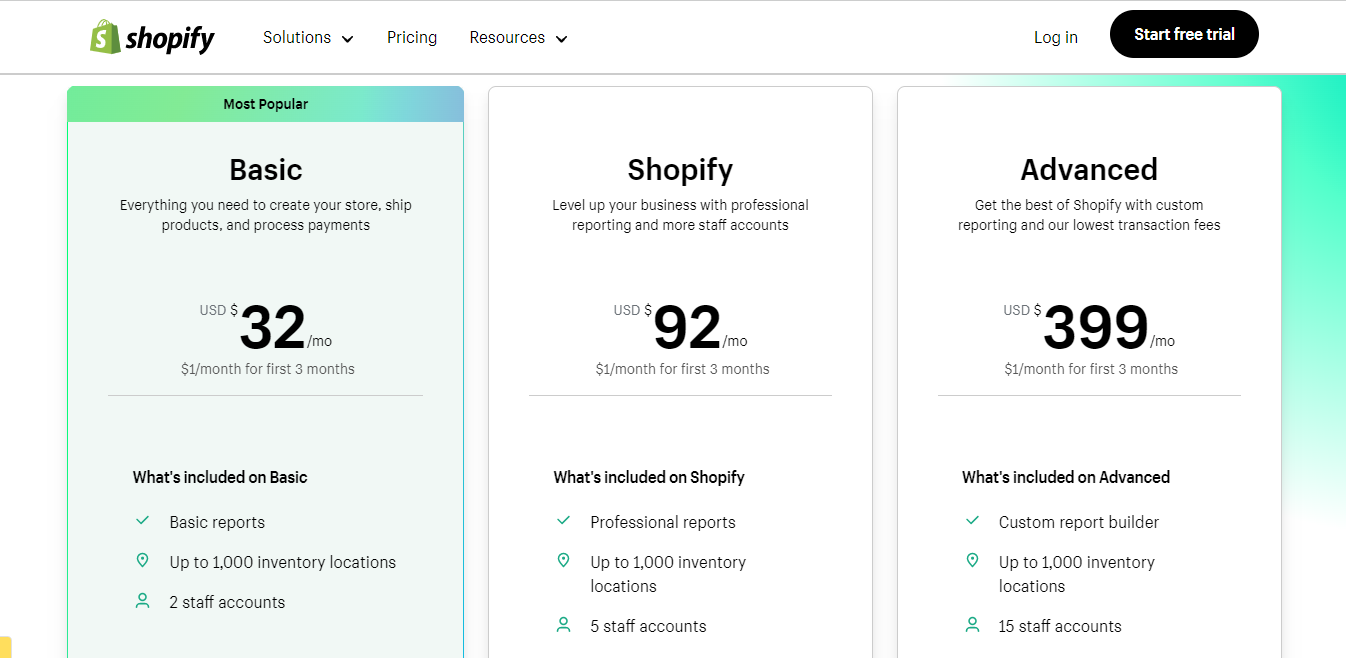Click the Shopify shopping bag logo icon
The image size is (1346, 658).
point(105,37)
